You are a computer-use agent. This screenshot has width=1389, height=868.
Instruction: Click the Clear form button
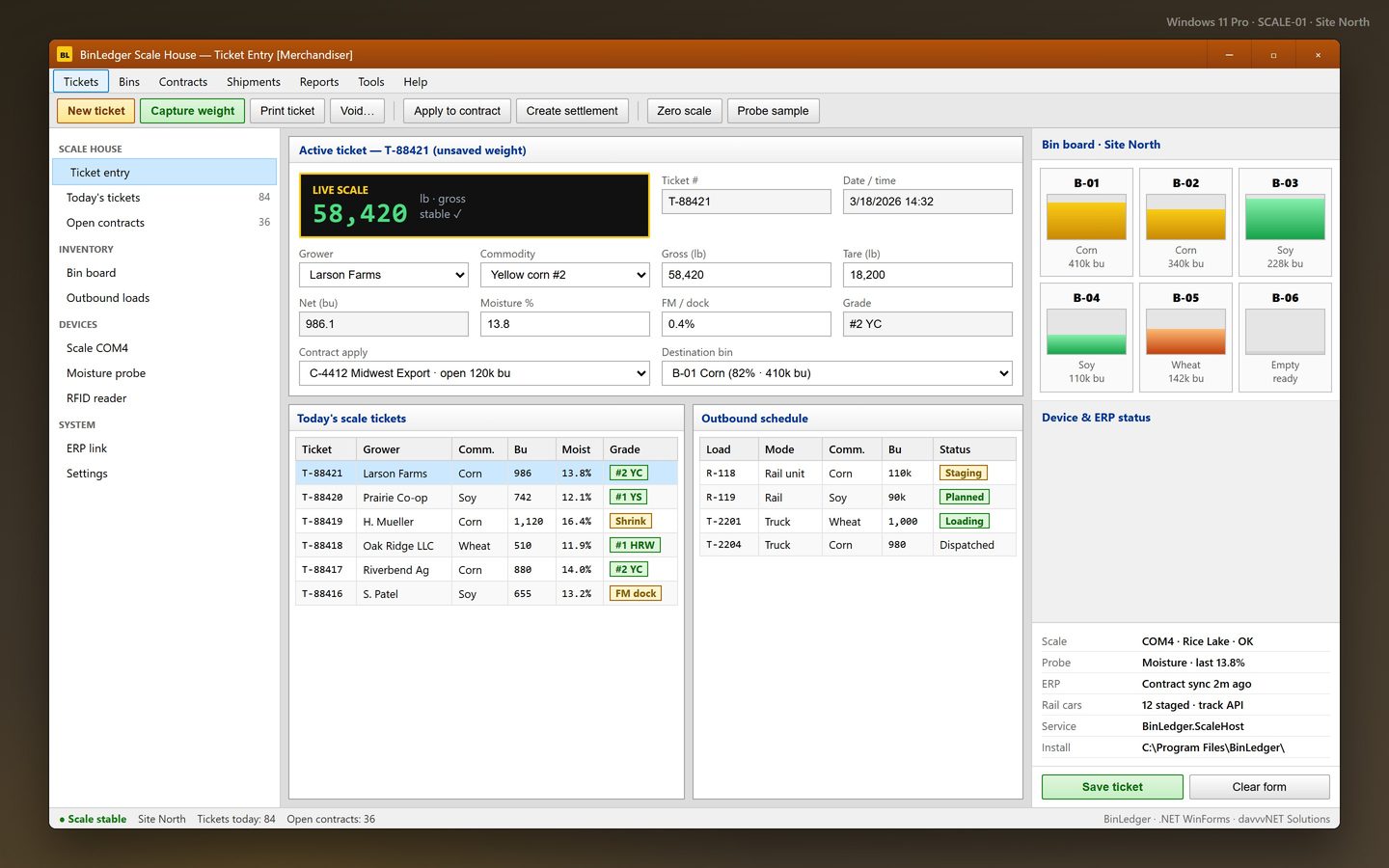[x=1259, y=787]
